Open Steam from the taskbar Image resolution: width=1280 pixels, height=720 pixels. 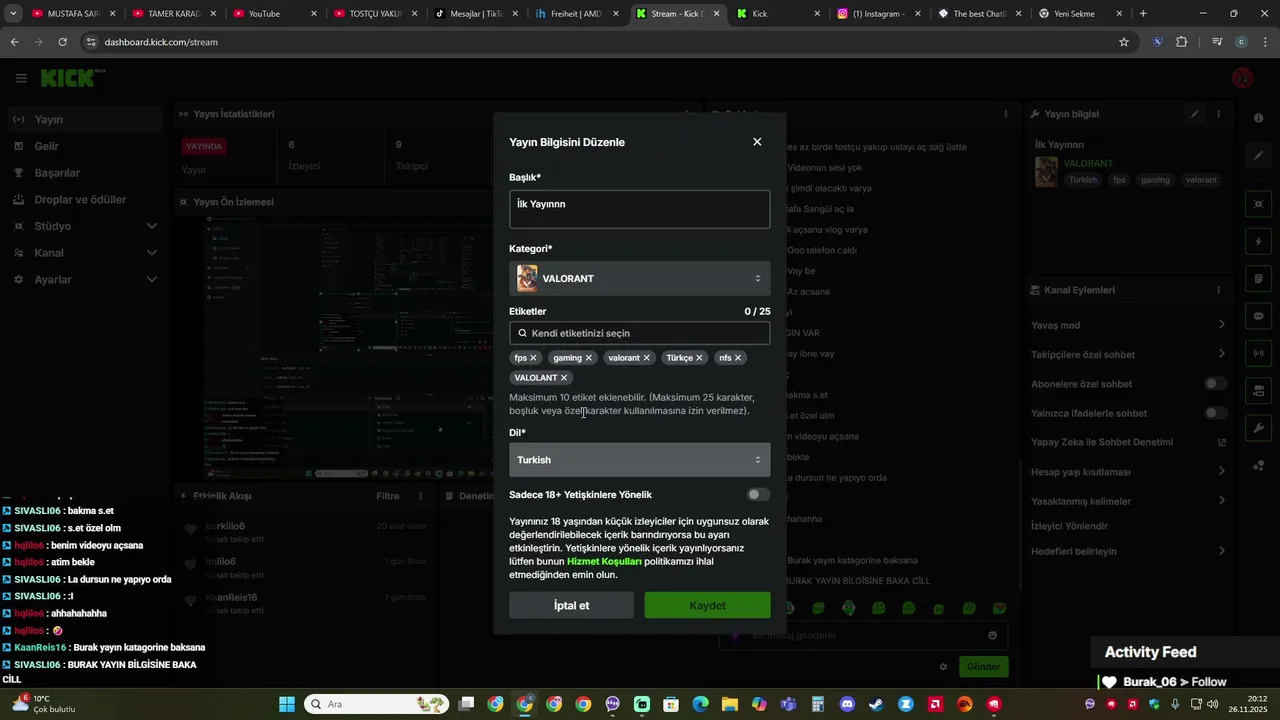pyautogui.click(x=876, y=704)
